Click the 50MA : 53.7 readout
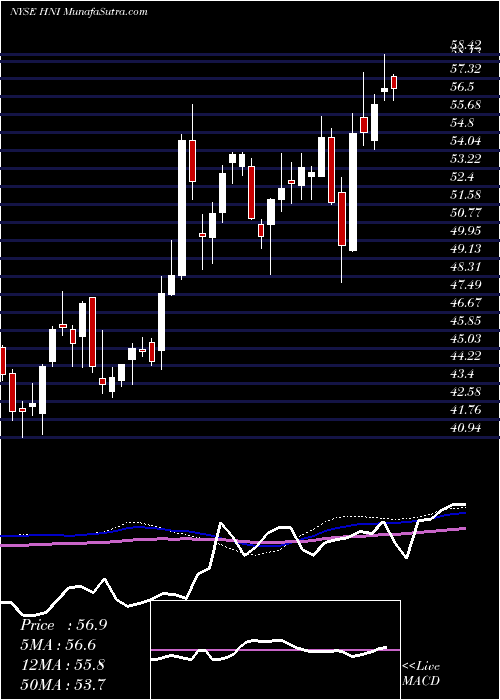 coord(63,684)
